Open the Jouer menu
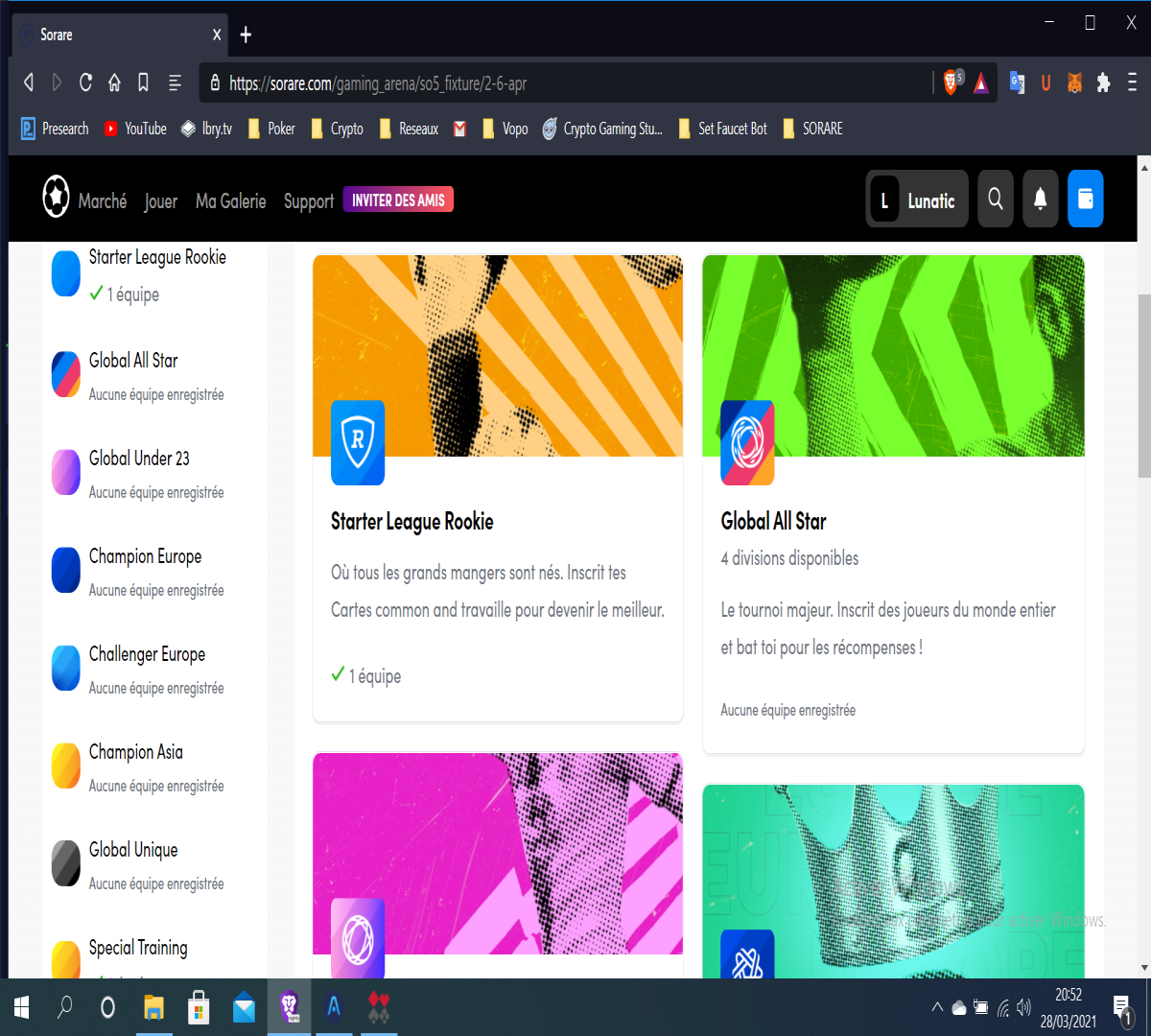 [161, 200]
